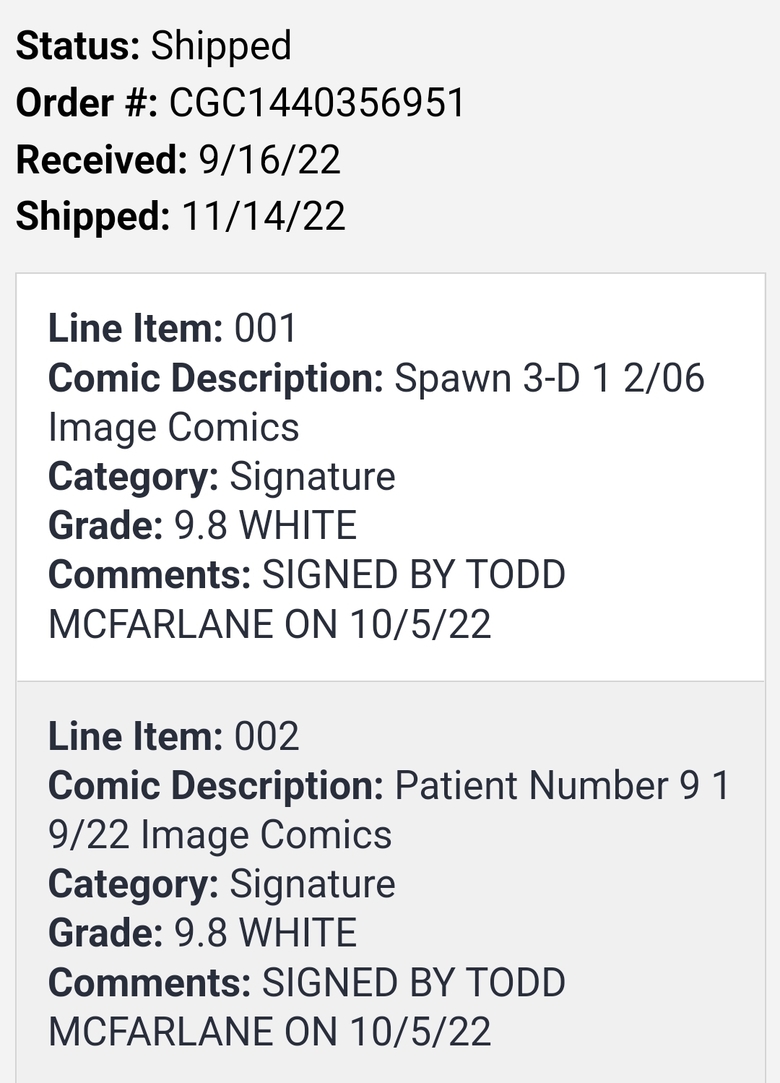Click Patient Number 9 1 comic description

point(562,785)
